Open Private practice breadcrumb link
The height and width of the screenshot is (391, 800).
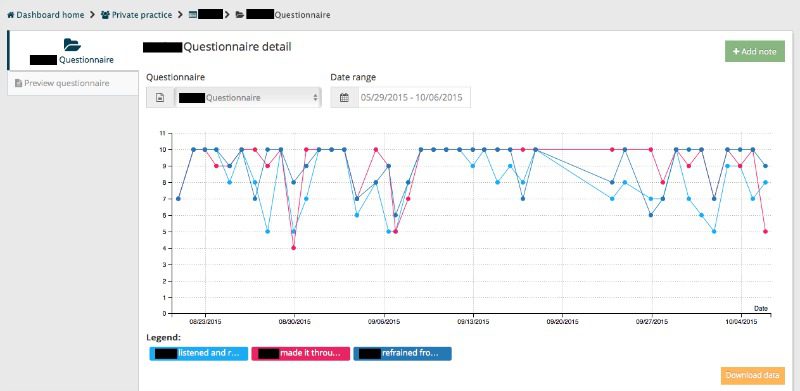click(x=136, y=15)
